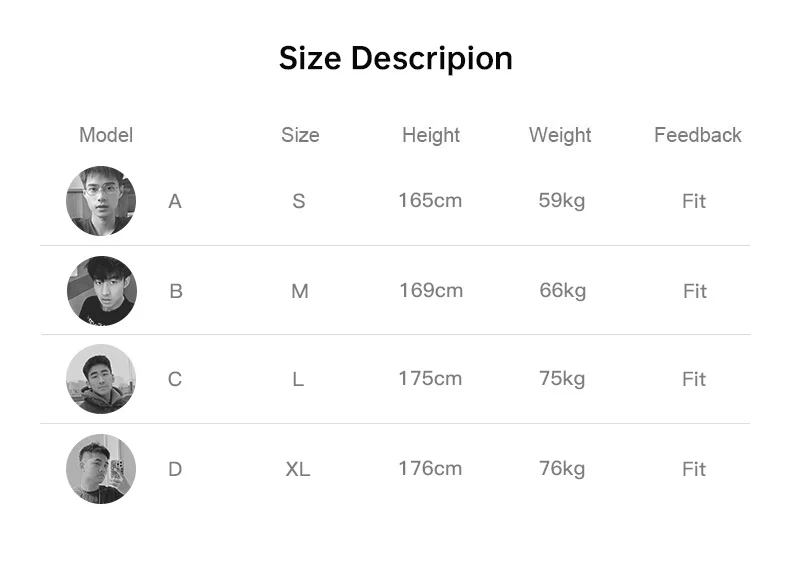The height and width of the screenshot is (564, 790).
Task: Click the Model column header
Action: click(x=106, y=135)
